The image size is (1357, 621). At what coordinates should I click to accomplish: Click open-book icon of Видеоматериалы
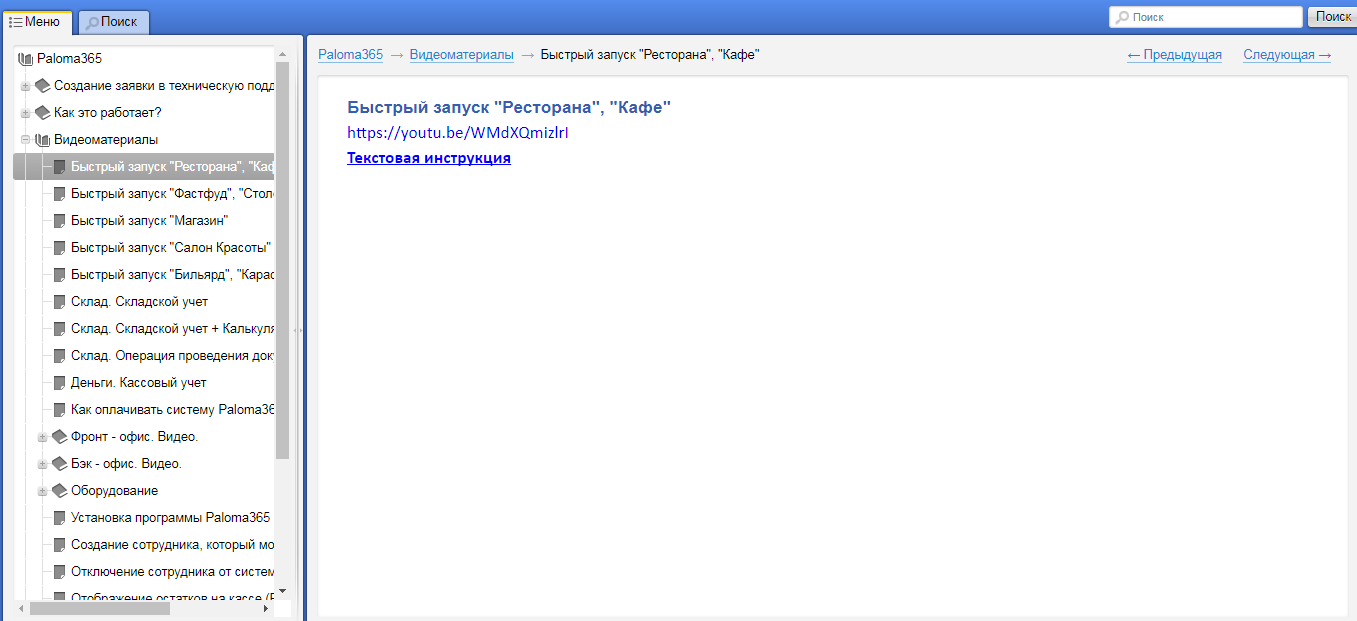(42, 140)
